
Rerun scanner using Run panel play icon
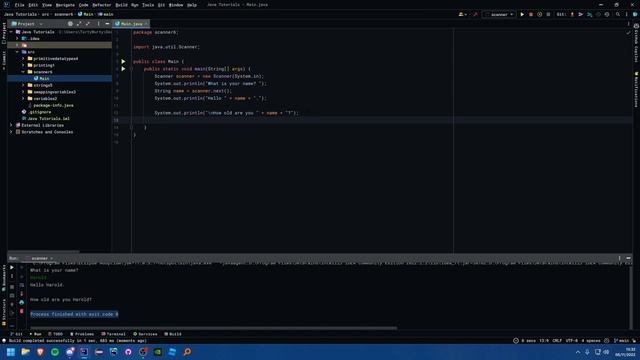click(x=12, y=267)
